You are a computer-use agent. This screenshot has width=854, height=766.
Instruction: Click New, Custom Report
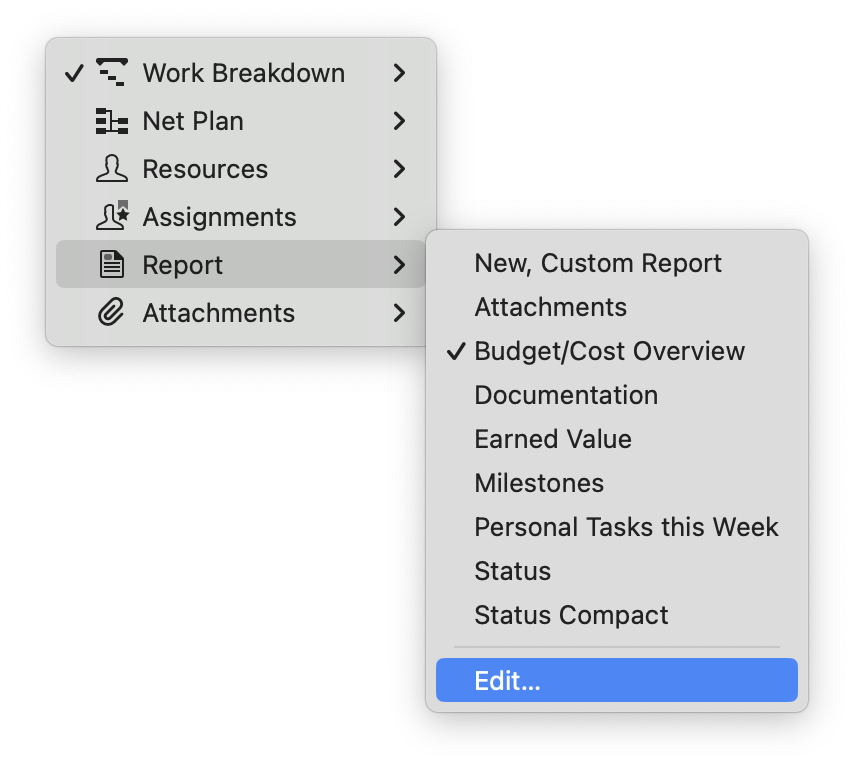click(x=598, y=263)
